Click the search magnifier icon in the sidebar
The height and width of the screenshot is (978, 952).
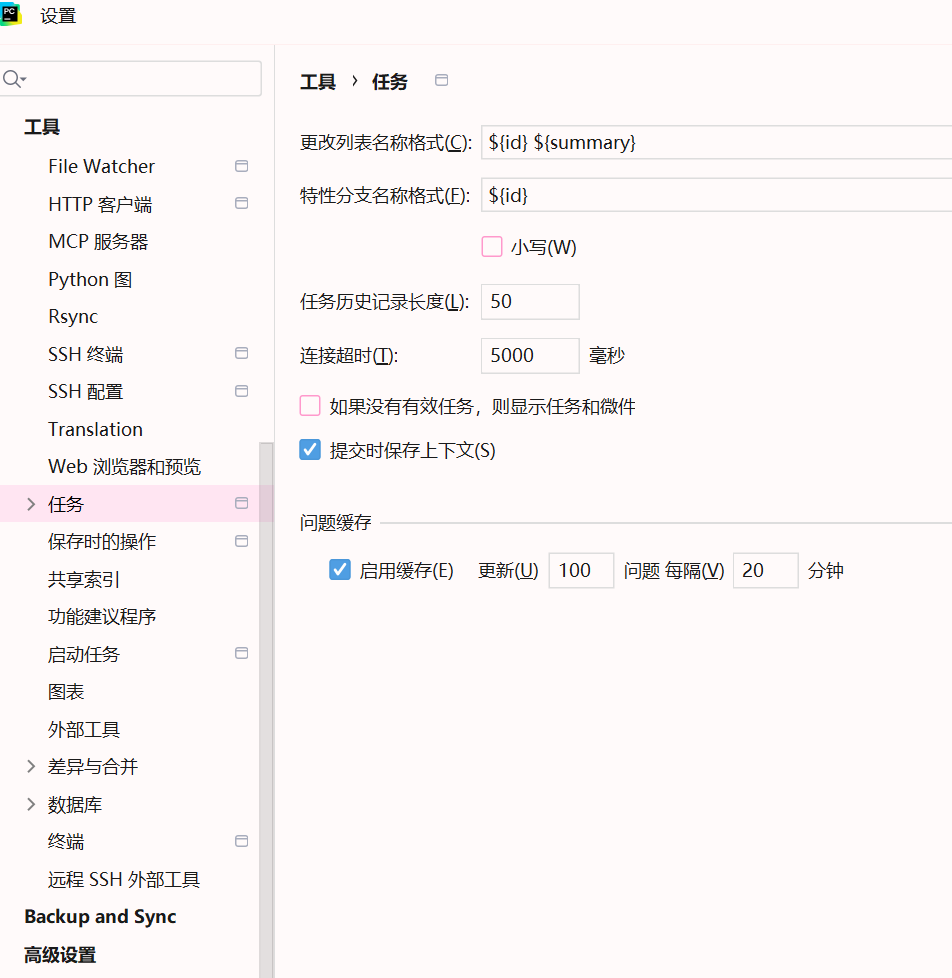(14, 78)
